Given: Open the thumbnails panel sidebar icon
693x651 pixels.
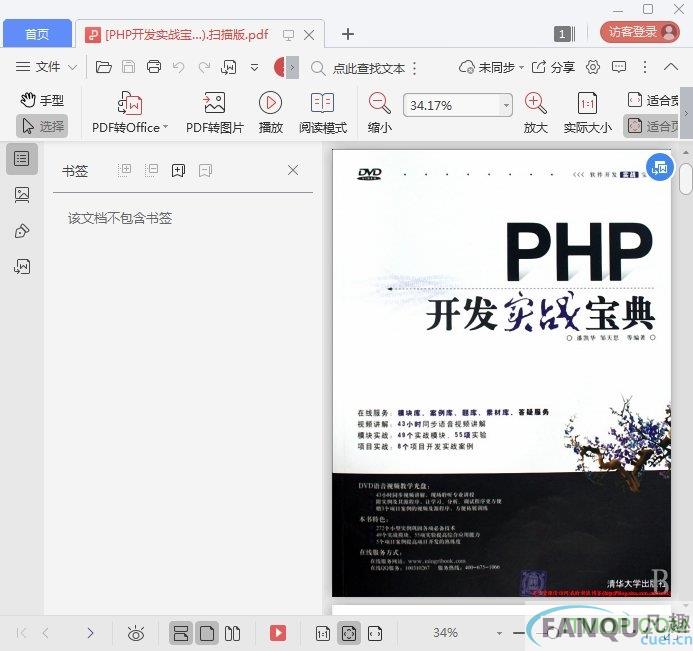Looking at the screenshot, I should point(22,195).
